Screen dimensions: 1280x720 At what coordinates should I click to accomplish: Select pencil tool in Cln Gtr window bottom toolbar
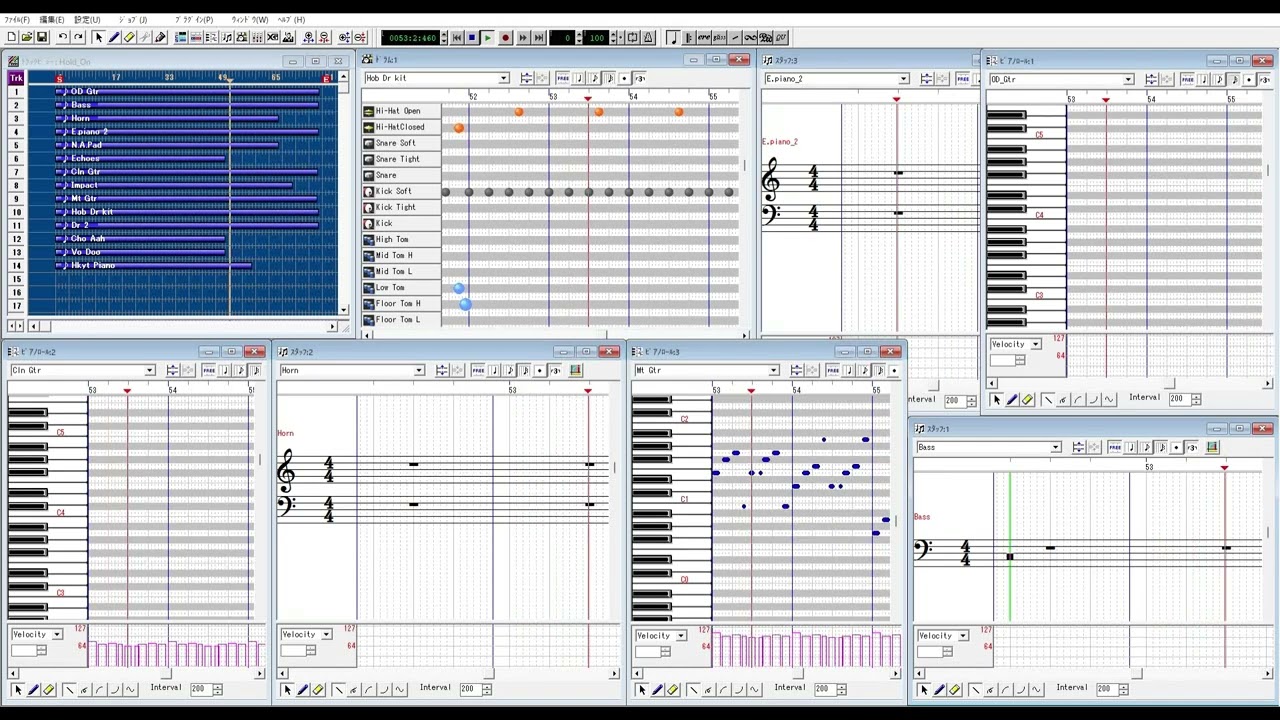click(32, 689)
